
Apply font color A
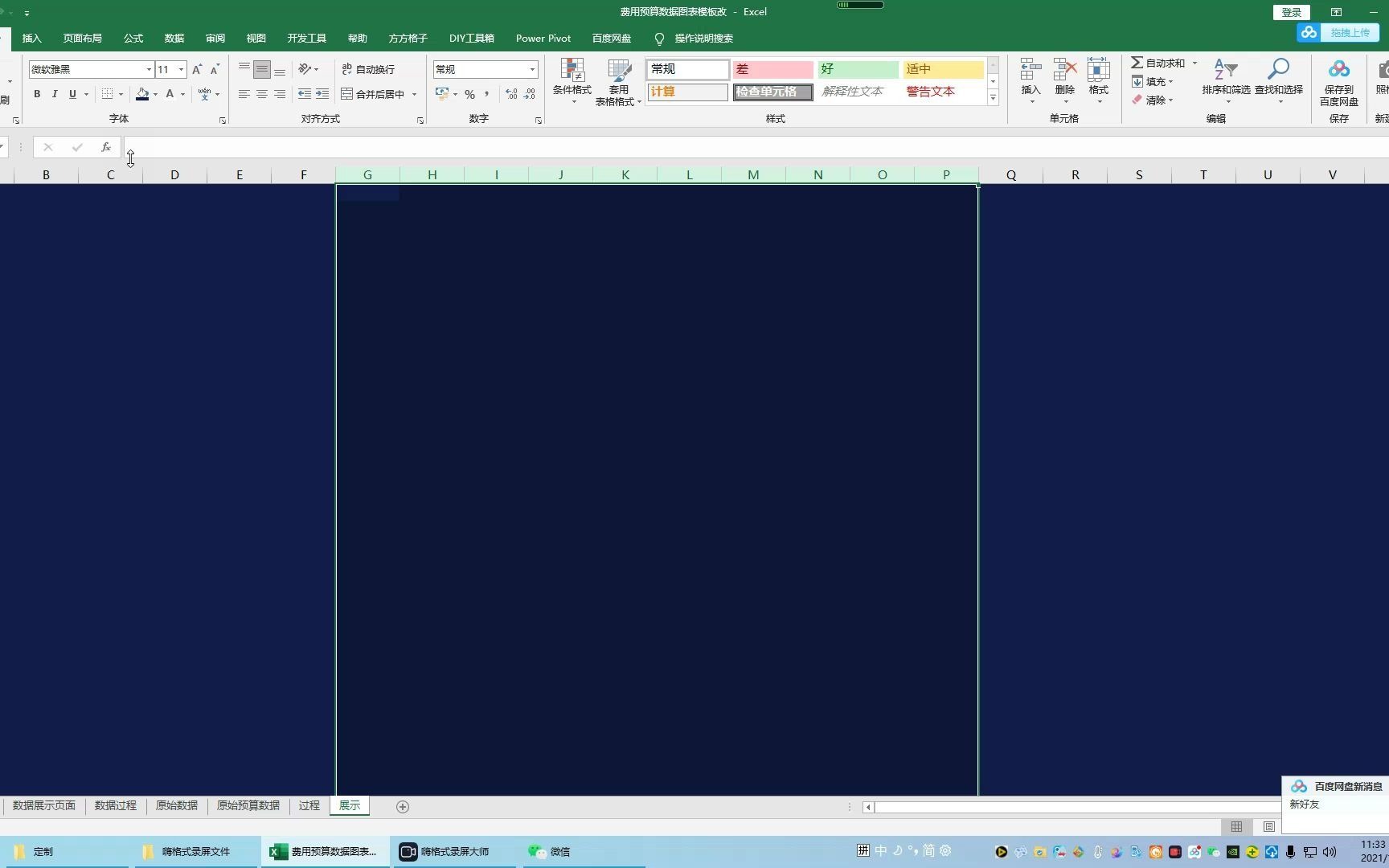[170, 94]
